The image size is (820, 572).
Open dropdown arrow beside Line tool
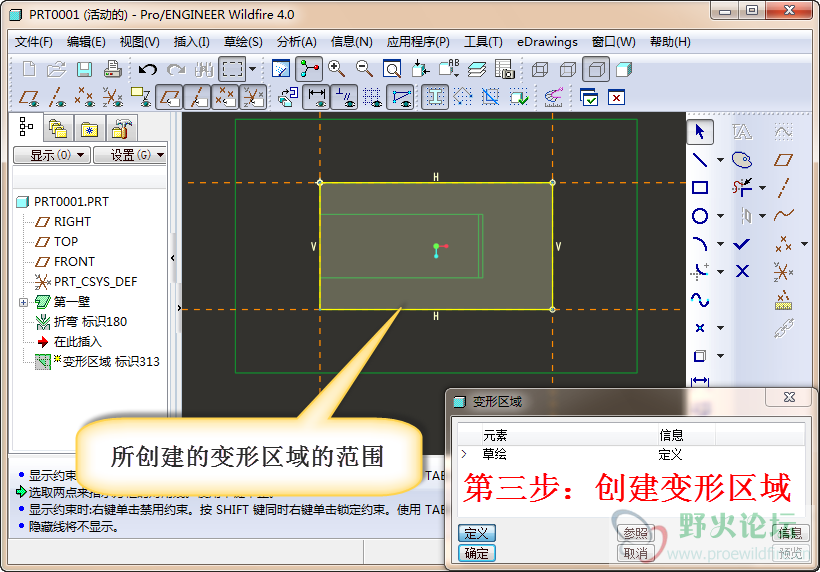720,159
